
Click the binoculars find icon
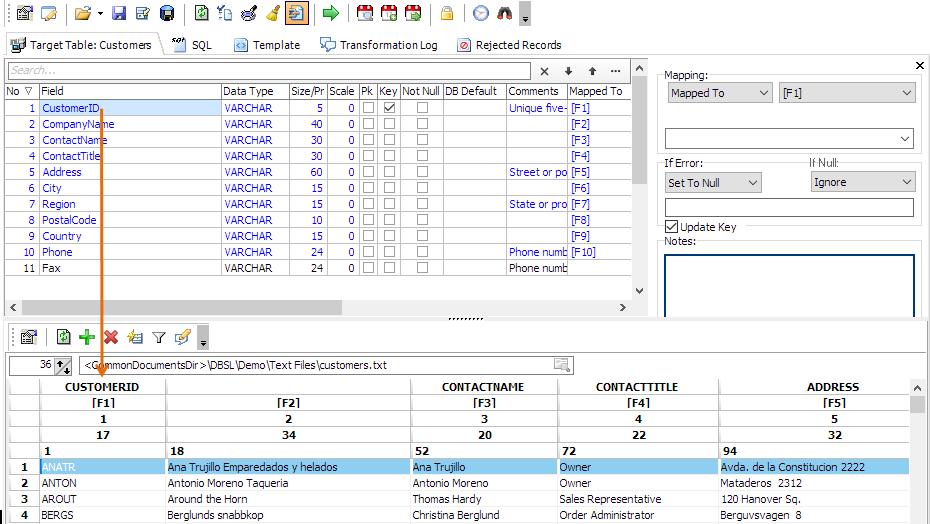tap(504, 13)
